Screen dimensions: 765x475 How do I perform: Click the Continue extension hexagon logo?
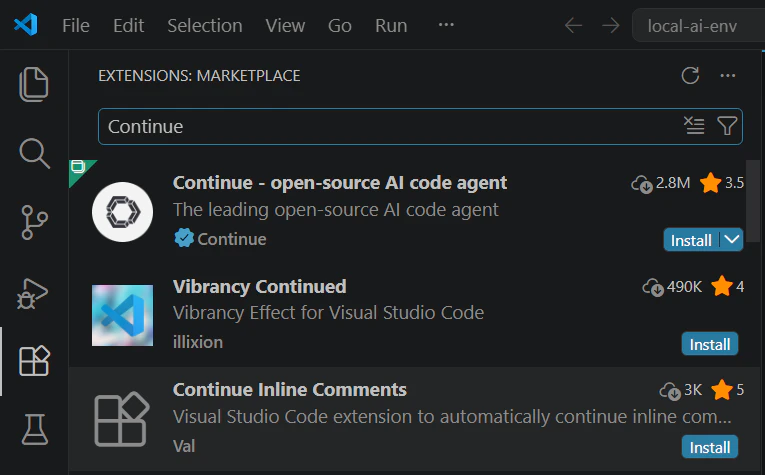[x=122, y=212]
